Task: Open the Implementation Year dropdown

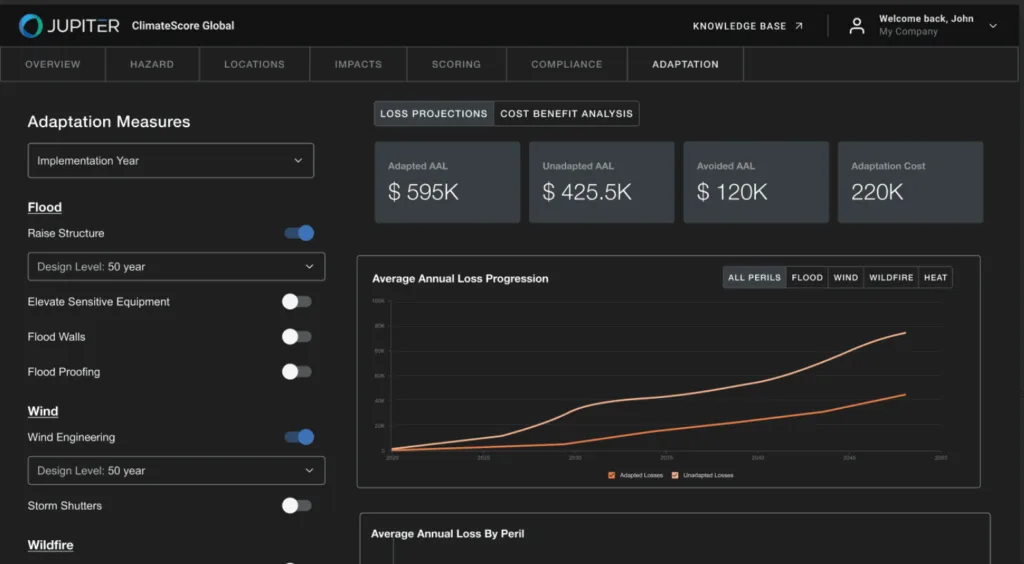Action: click(x=170, y=161)
